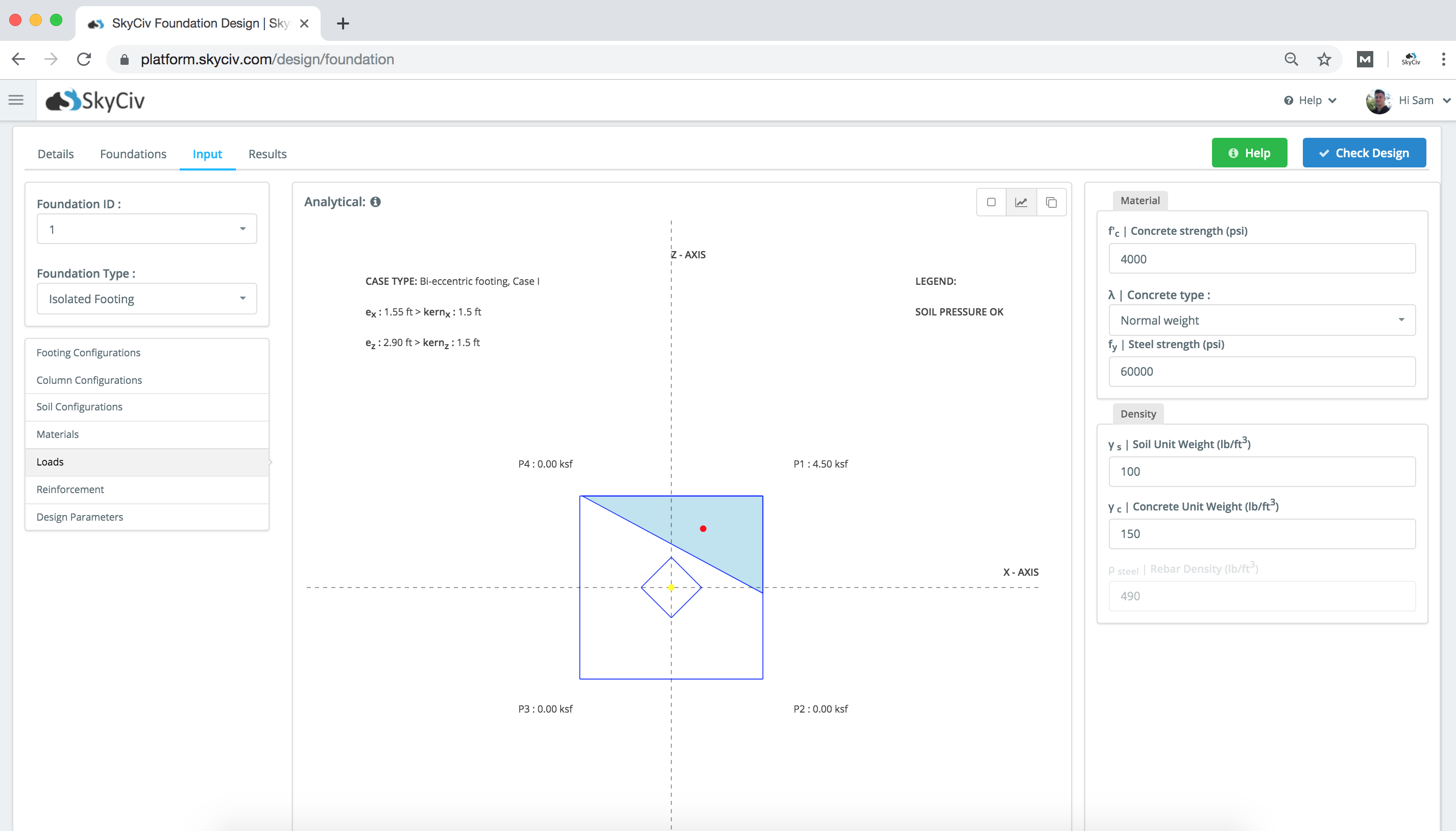Click the copy layers view icon
The width and height of the screenshot is (1456, 831).
(1051, 202)
